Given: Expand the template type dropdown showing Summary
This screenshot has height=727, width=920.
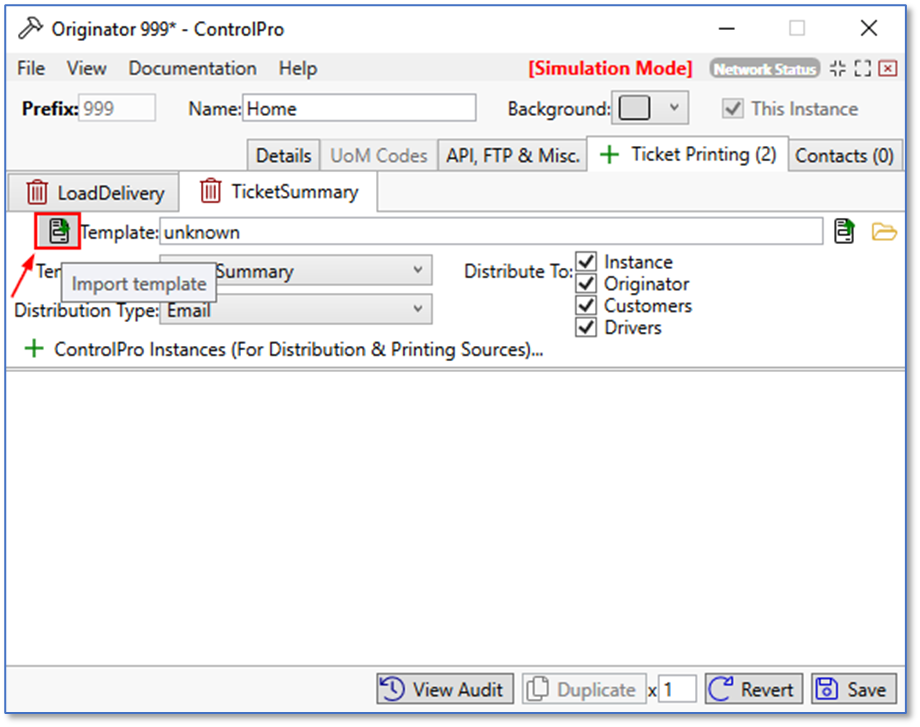Looking at the screenshot, I should pos(417,271).
